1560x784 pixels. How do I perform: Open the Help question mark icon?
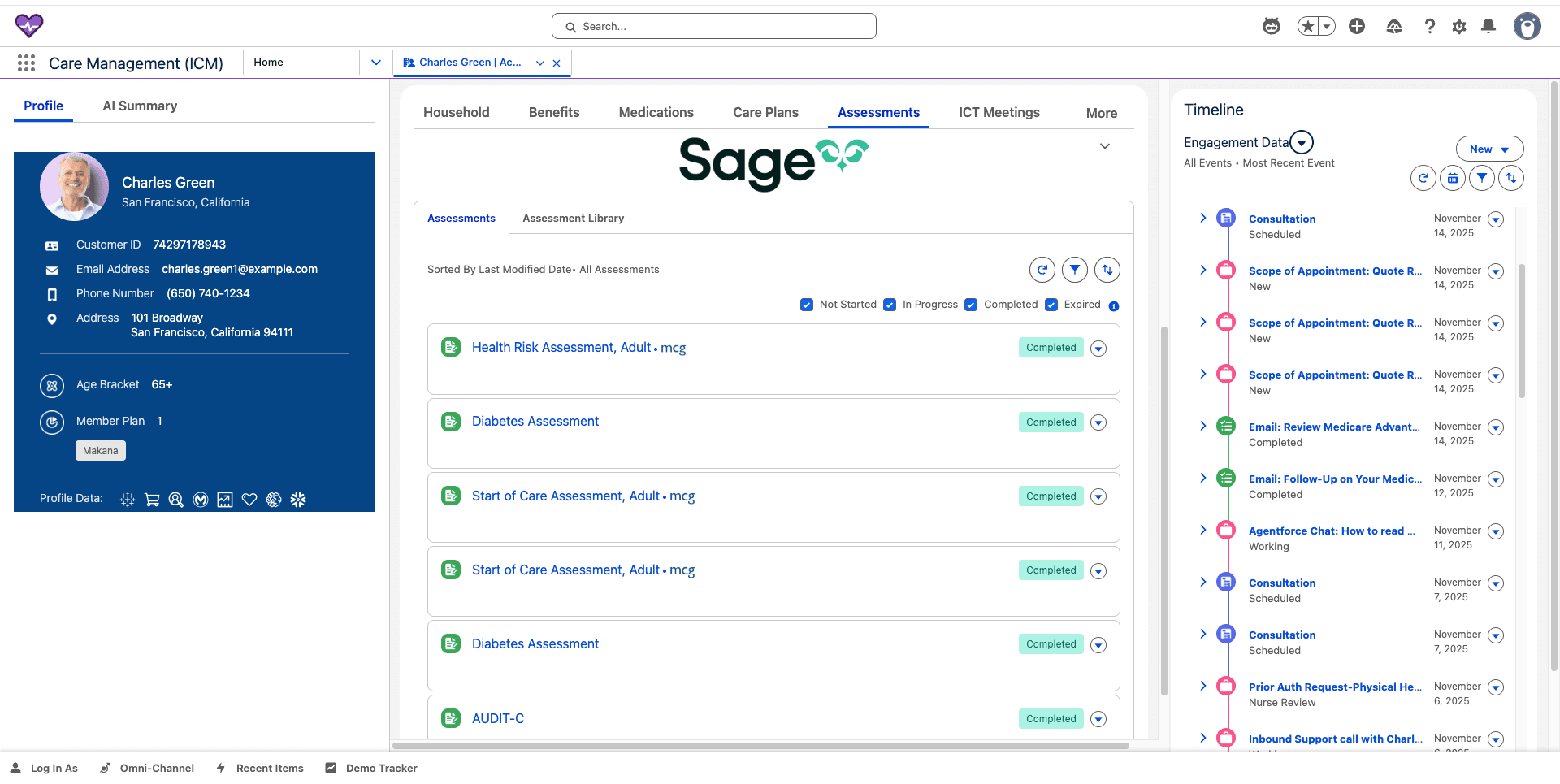[1429, 26]
